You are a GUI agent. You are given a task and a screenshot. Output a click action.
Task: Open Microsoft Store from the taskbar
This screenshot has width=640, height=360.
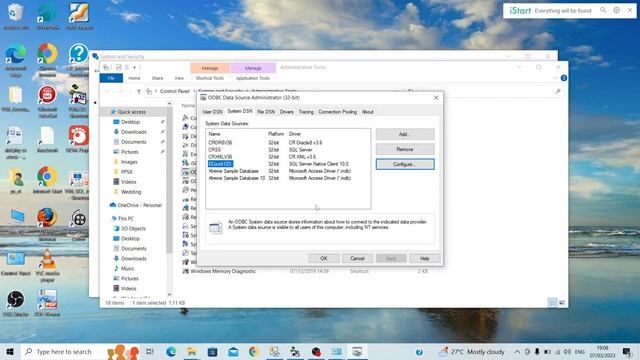pos(212,351)
